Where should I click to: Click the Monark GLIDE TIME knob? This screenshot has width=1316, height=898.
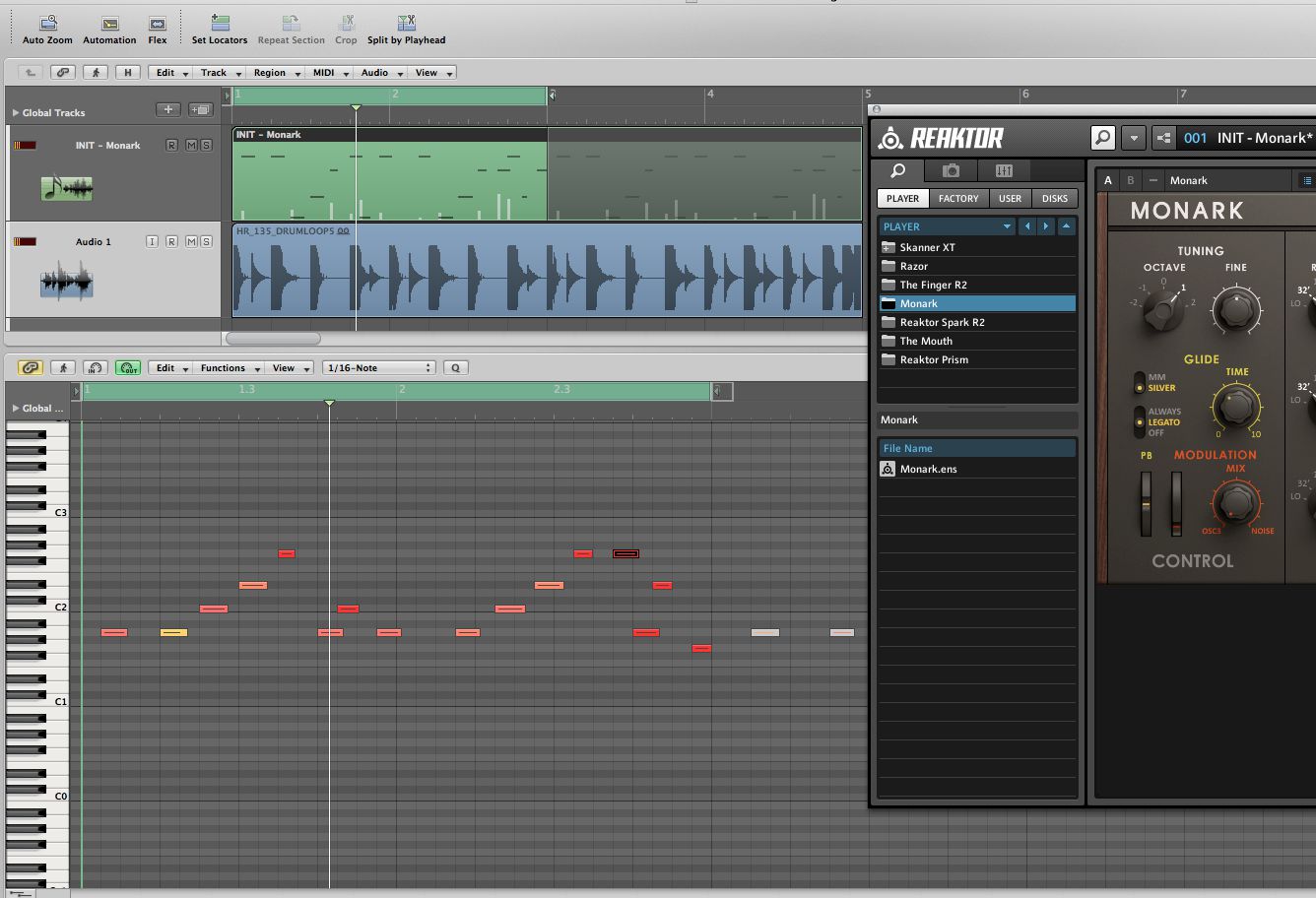1236,405
